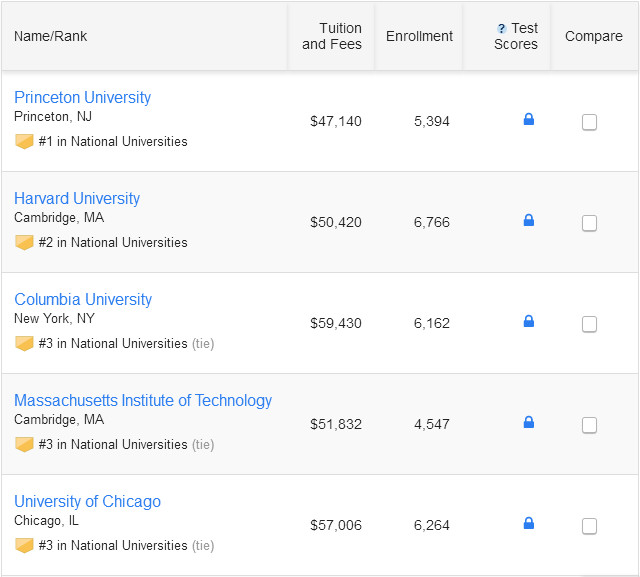Mark University of Chicago for comparison
The width and height of the screenshot is (640, 577).
point(589,526)
